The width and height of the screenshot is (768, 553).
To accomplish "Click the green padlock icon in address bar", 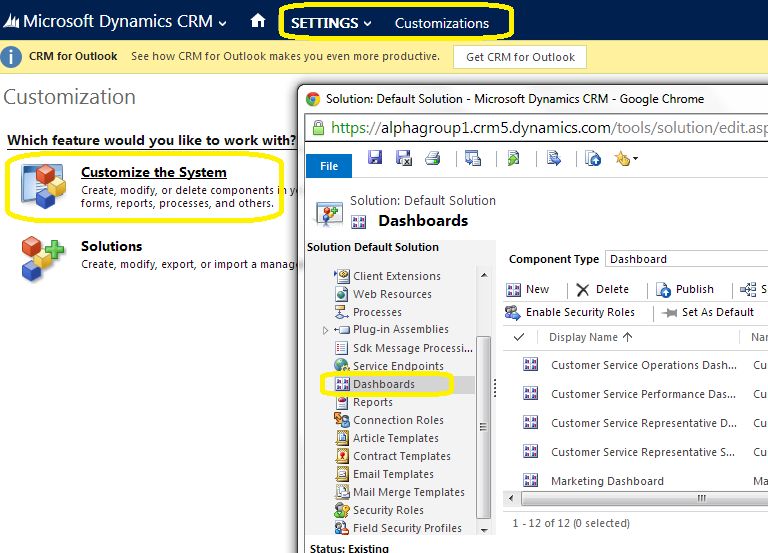I will tap(318, 128).
